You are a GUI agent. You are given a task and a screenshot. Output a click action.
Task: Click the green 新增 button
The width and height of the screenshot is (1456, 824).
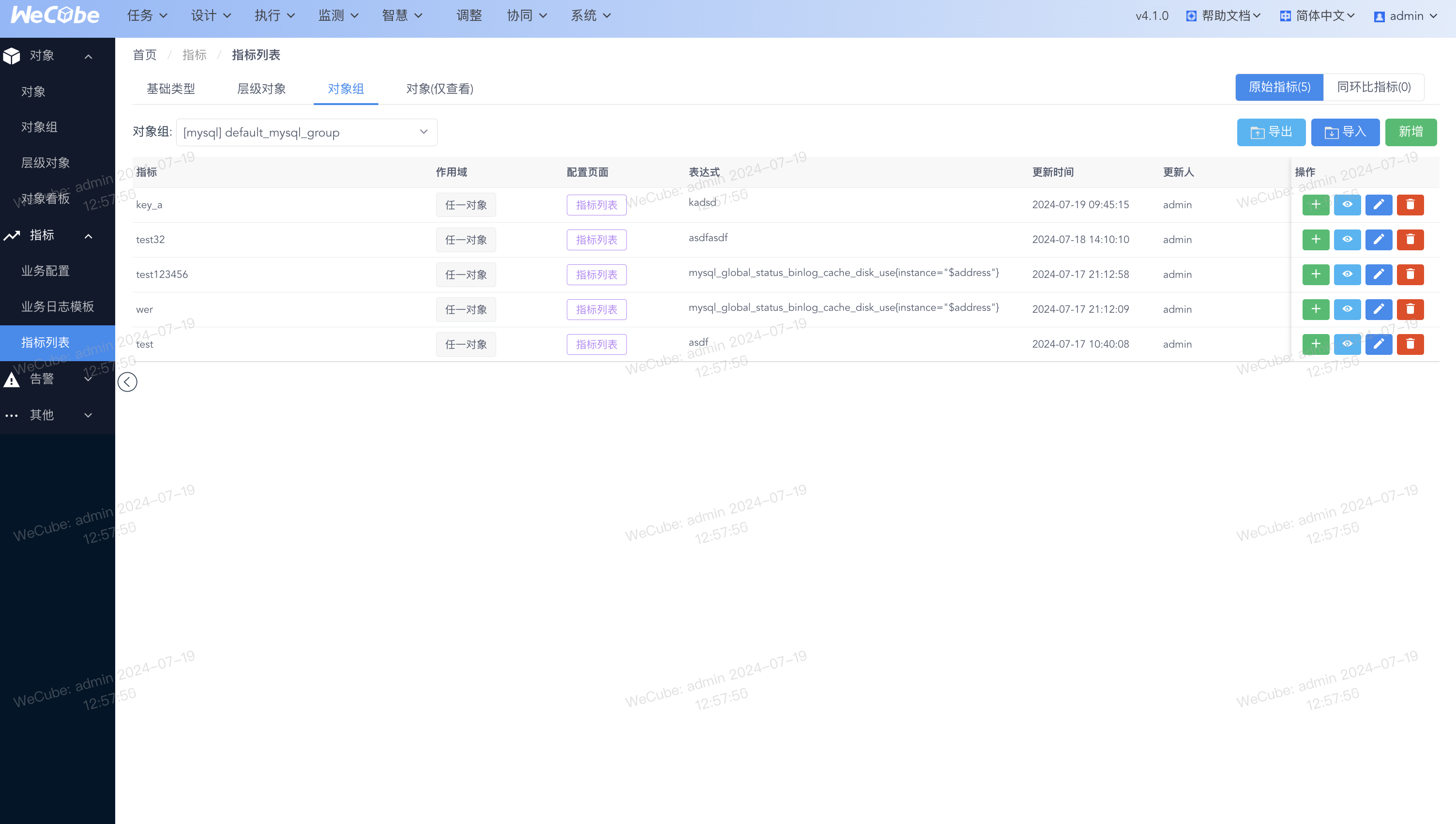[x=1411, y=133]
